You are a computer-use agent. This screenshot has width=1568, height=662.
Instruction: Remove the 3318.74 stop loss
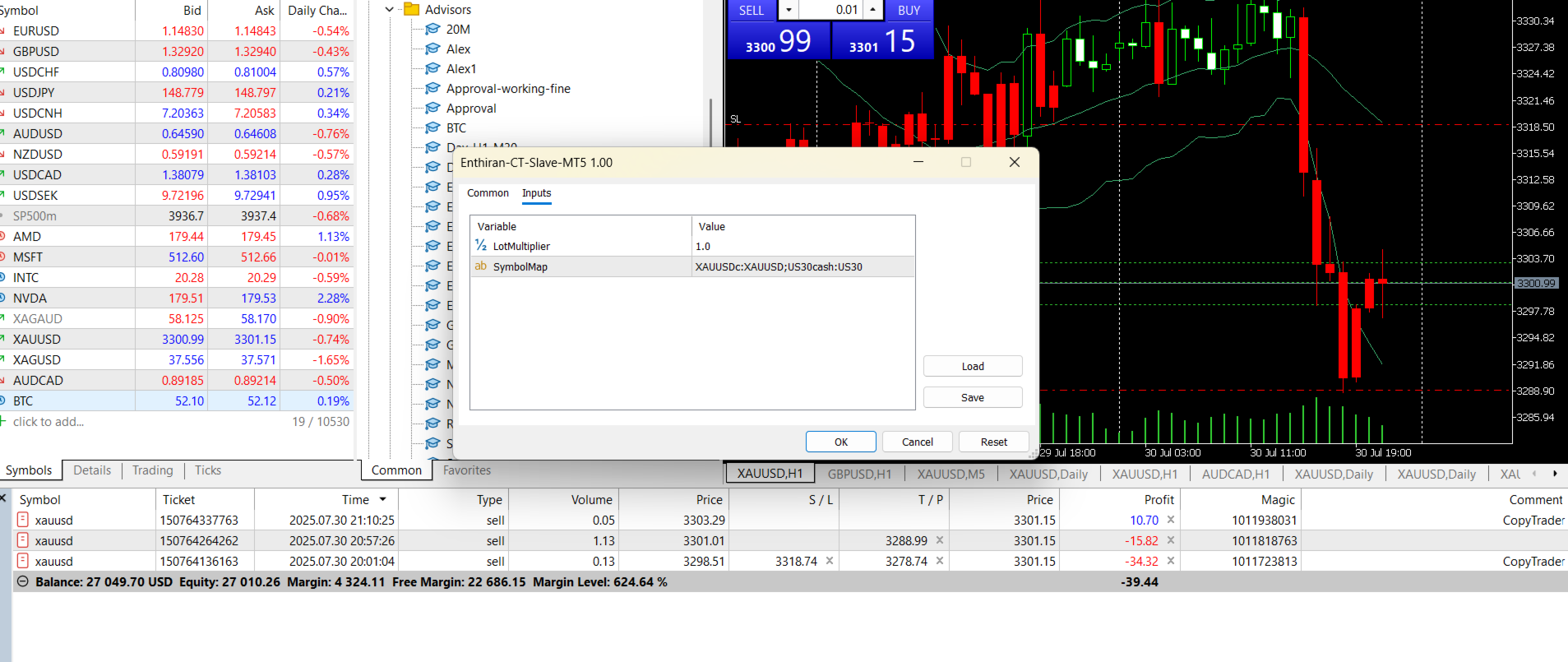(830, 561)
